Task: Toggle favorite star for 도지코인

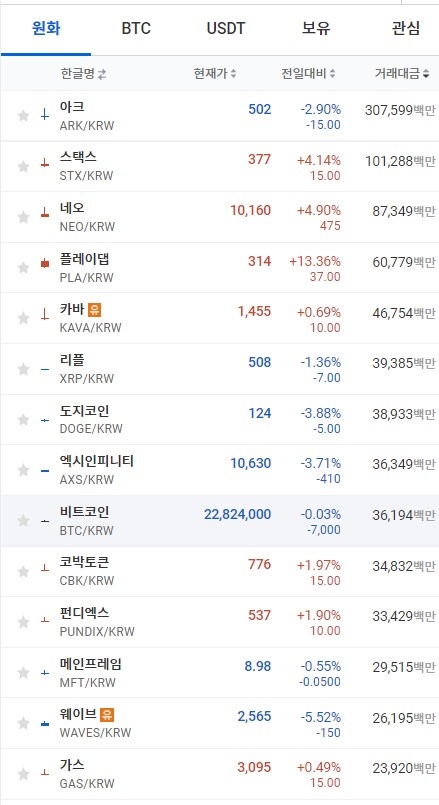Action: pyautogui.click(x=23, y=419)
